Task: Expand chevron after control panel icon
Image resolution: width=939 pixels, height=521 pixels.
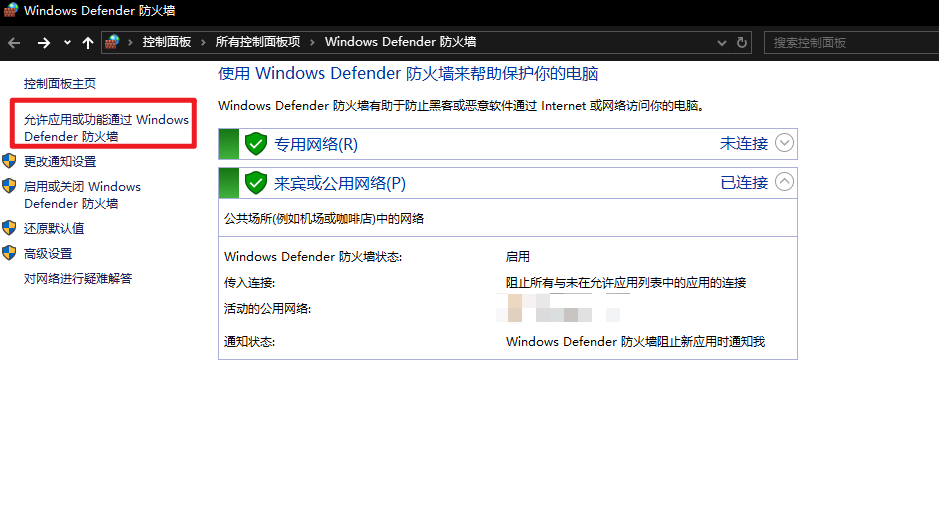Action: (130, 42)
